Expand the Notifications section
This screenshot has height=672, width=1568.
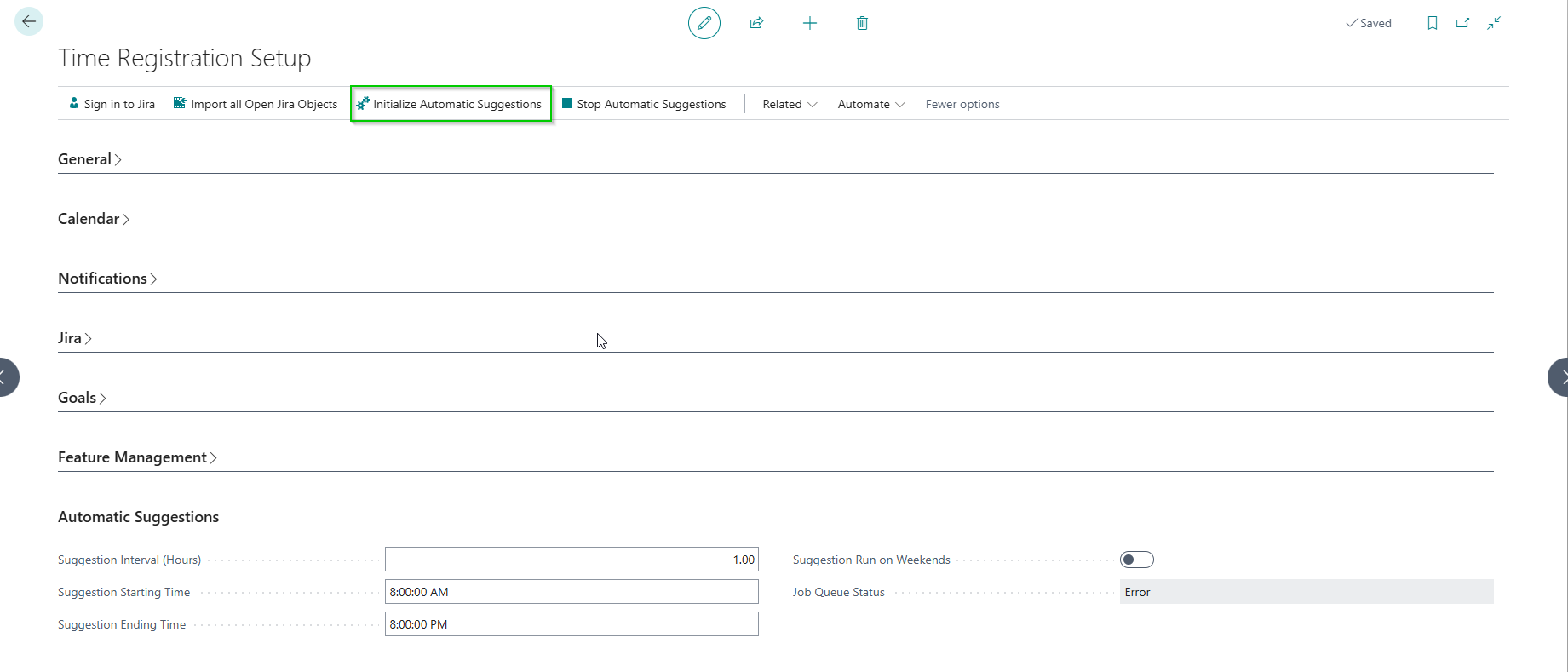tap(107, 279)
